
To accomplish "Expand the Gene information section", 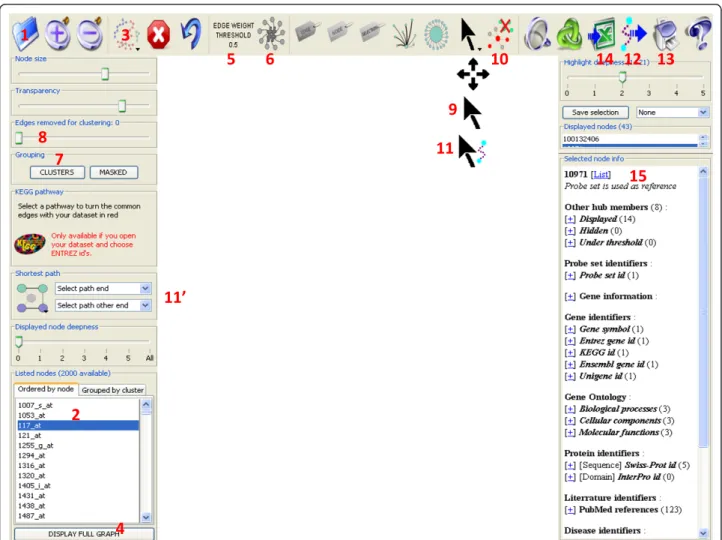I will pyautogui.click(x=570, y=296).
